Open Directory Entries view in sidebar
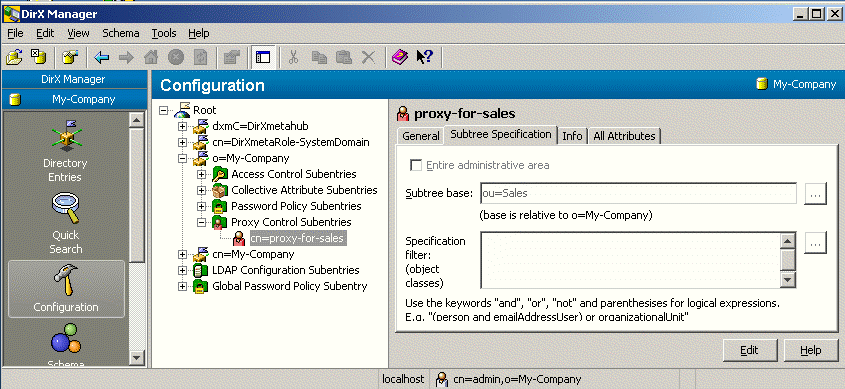Viewport: 845px width, 389px height. (65, 151)
